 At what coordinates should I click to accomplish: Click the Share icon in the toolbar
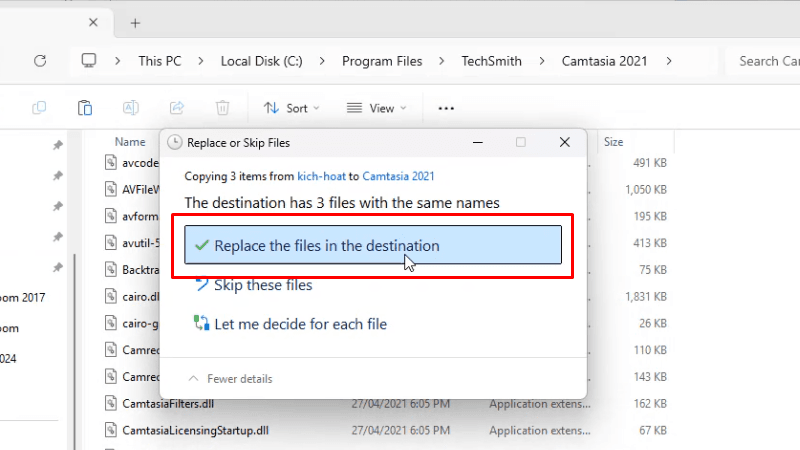coord(177,108)
